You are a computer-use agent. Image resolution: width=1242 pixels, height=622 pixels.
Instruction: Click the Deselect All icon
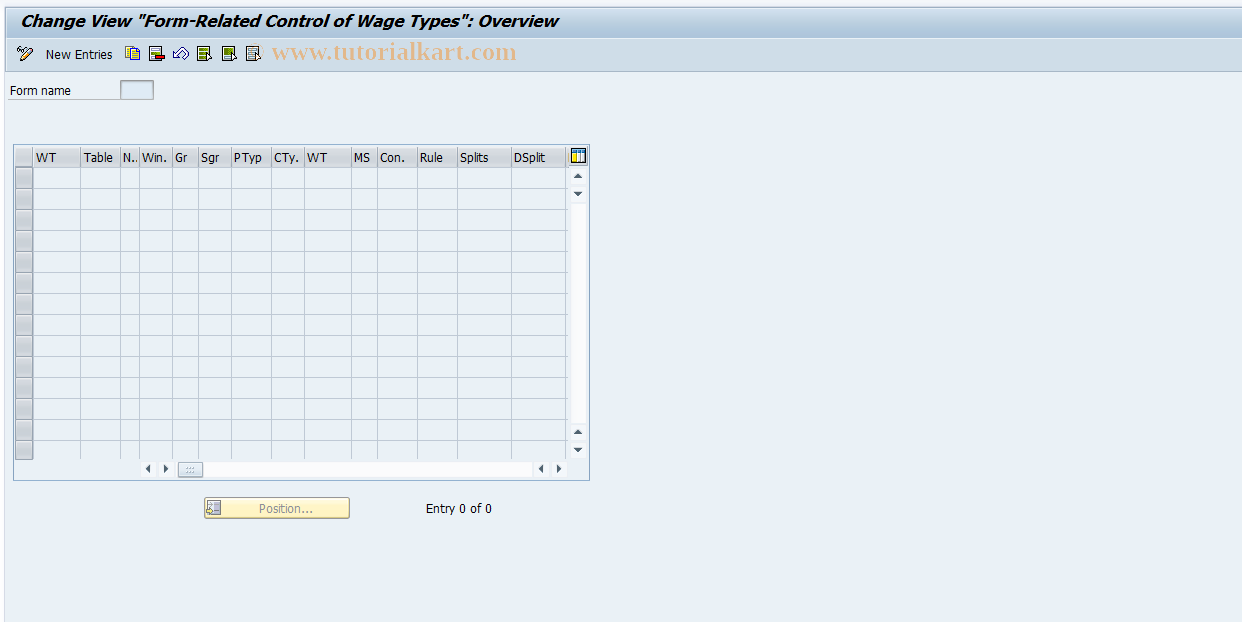point(253,54)
